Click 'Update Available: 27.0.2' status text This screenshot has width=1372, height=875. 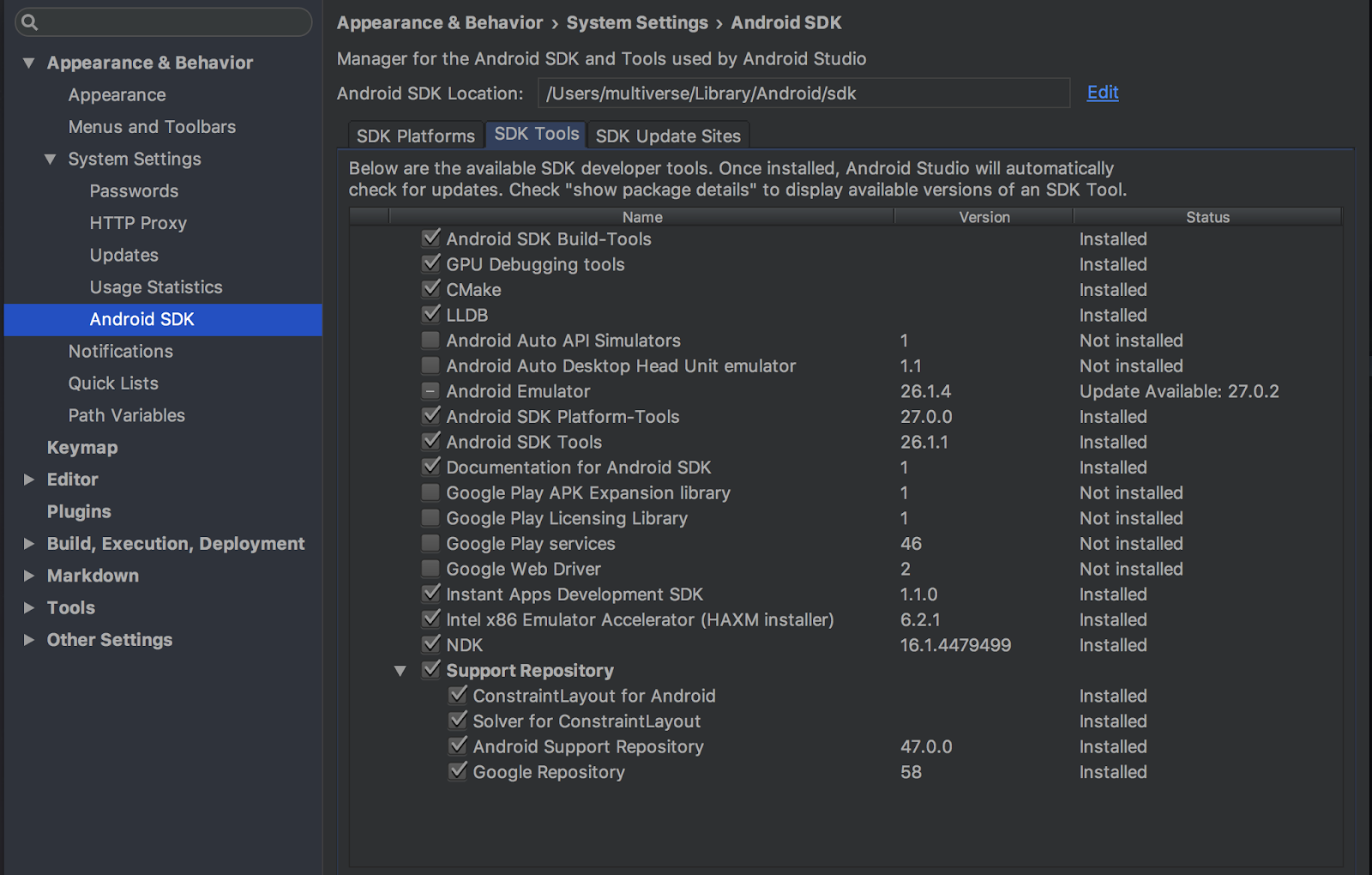tap(1179, 391)
